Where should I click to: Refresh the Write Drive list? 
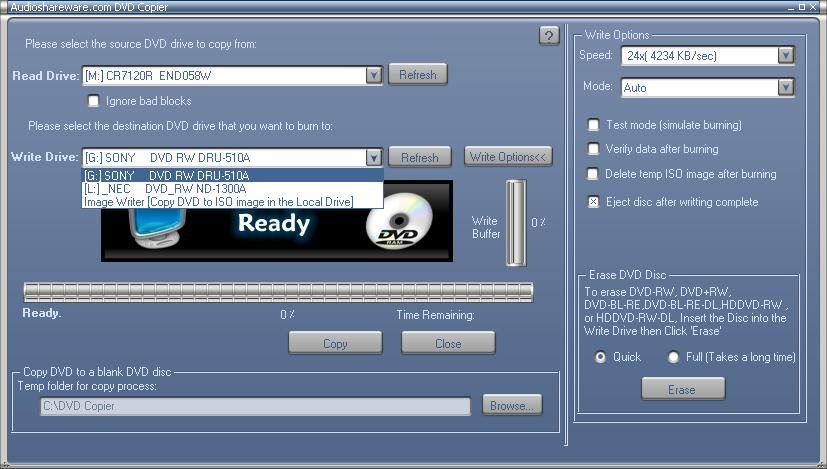420,157
